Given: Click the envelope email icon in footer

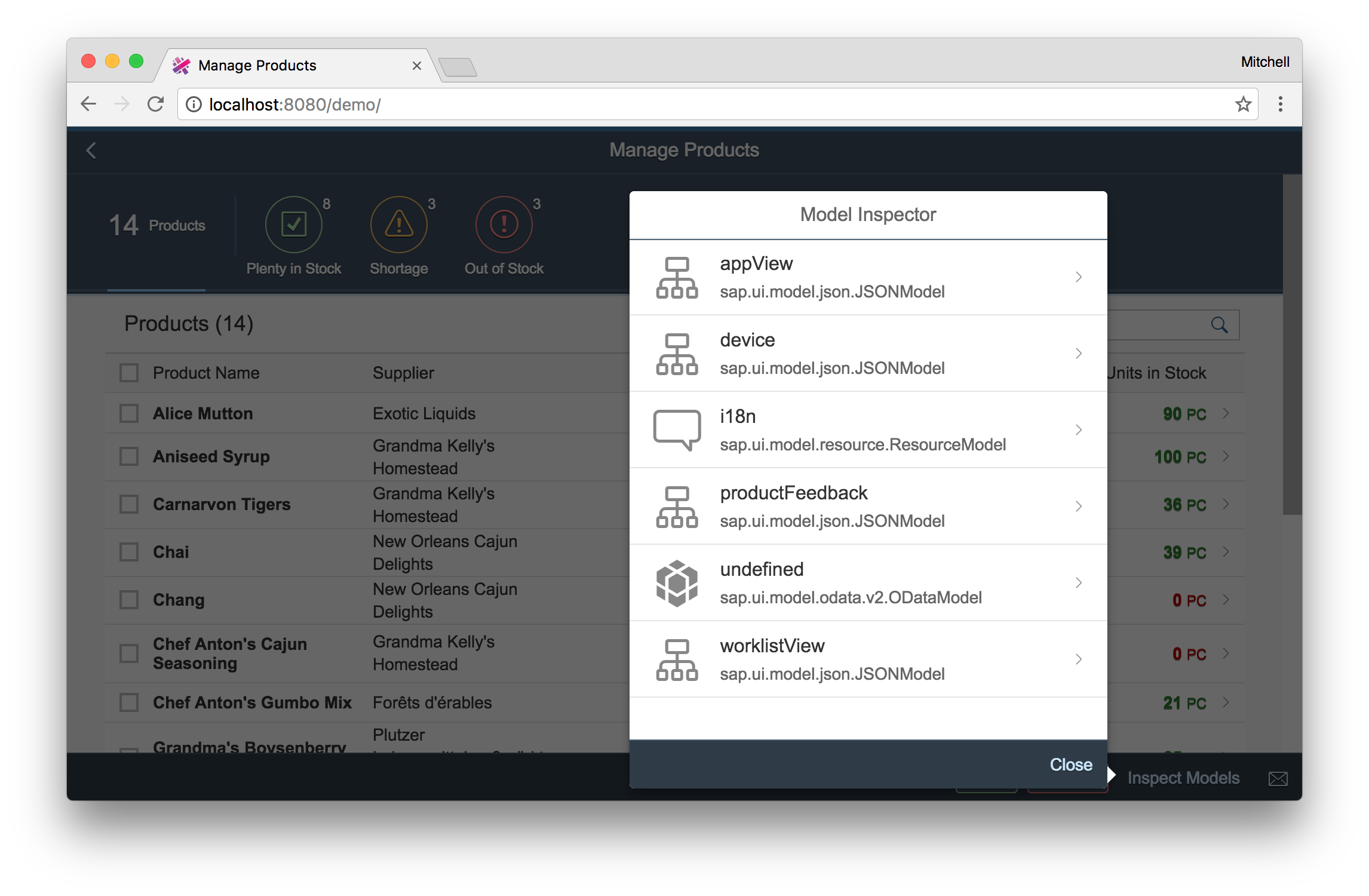Looking at the screenshot, I should coord(1278,779).
